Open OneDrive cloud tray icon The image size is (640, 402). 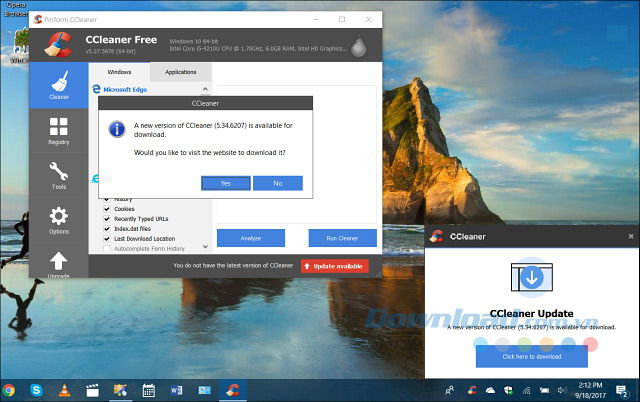coord(490,391)
